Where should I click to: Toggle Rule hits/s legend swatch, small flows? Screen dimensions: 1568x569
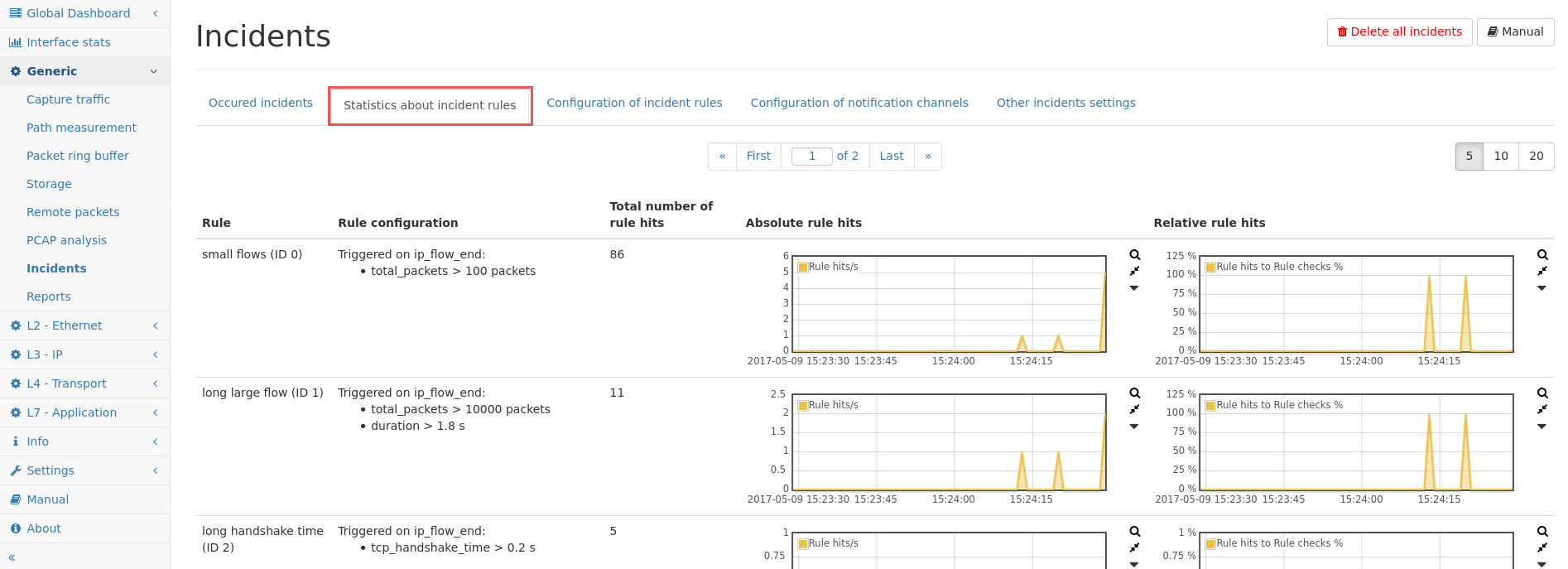803,268
